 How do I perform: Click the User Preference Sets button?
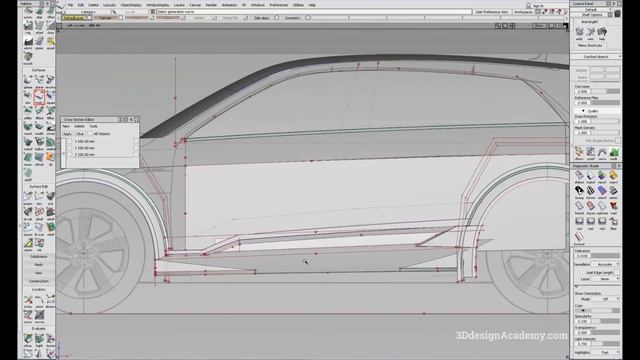click(x=492, y=12)
